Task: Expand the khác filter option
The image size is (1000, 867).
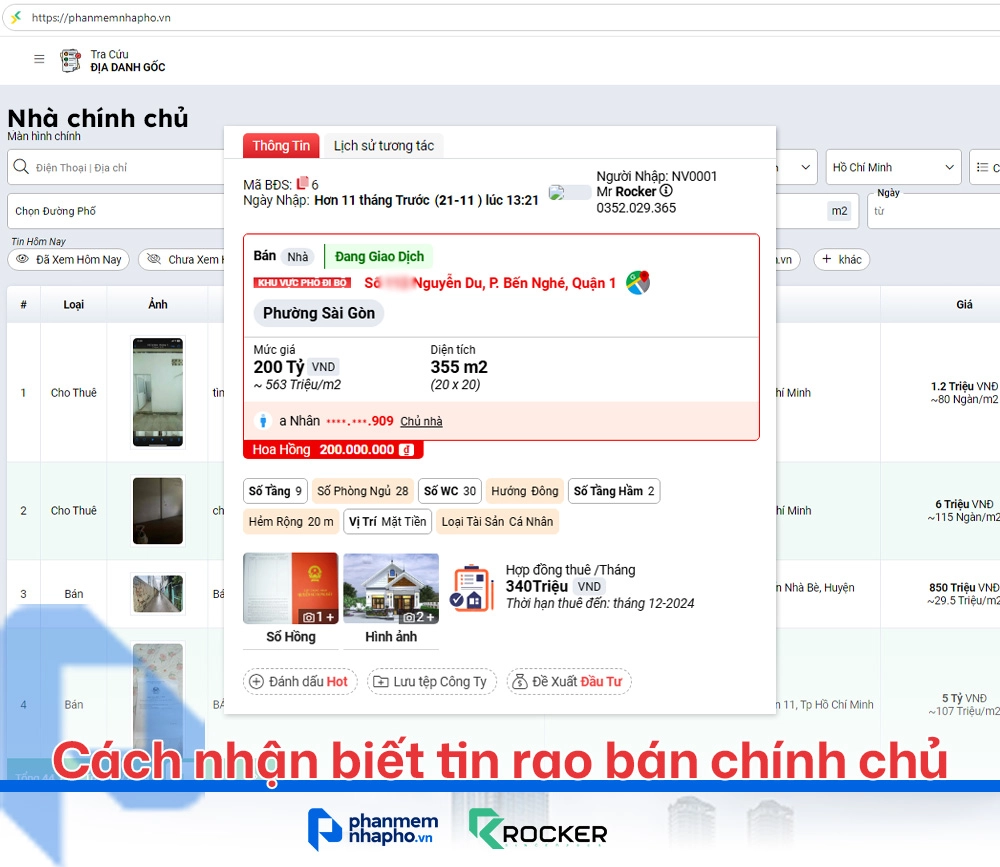Action: coord(840,260)
